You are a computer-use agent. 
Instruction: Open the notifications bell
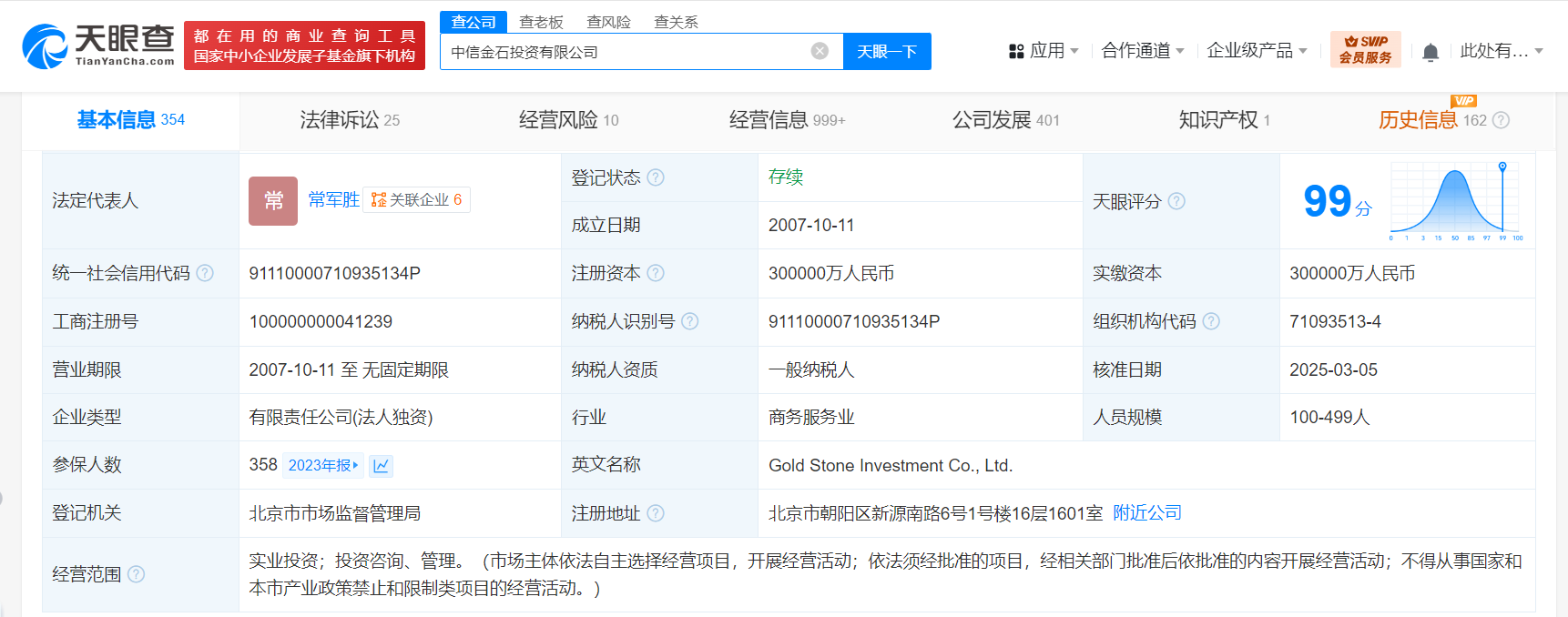click(1430, 52)
